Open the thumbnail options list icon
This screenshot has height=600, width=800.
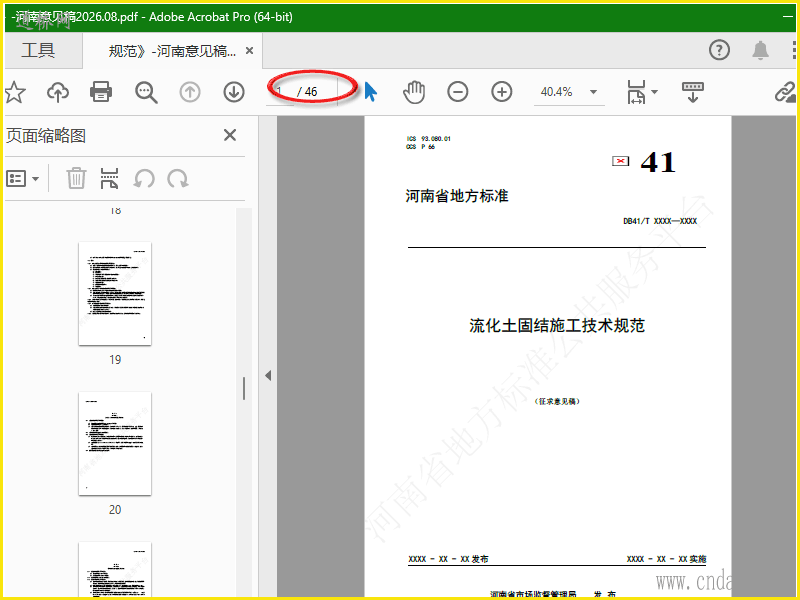pos(16,179)
